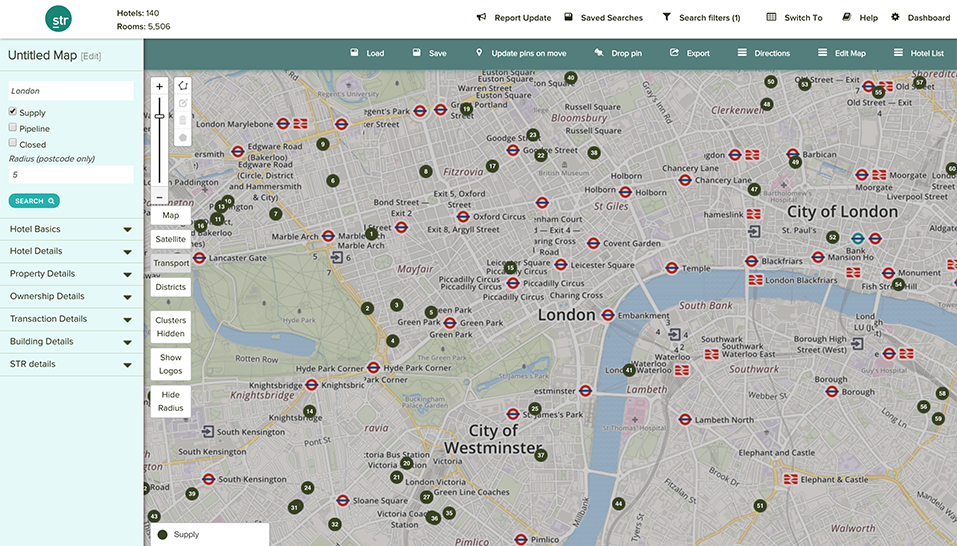Click the zoom in plus button
This screenshot has width=957, height=546.
[159, 87]
